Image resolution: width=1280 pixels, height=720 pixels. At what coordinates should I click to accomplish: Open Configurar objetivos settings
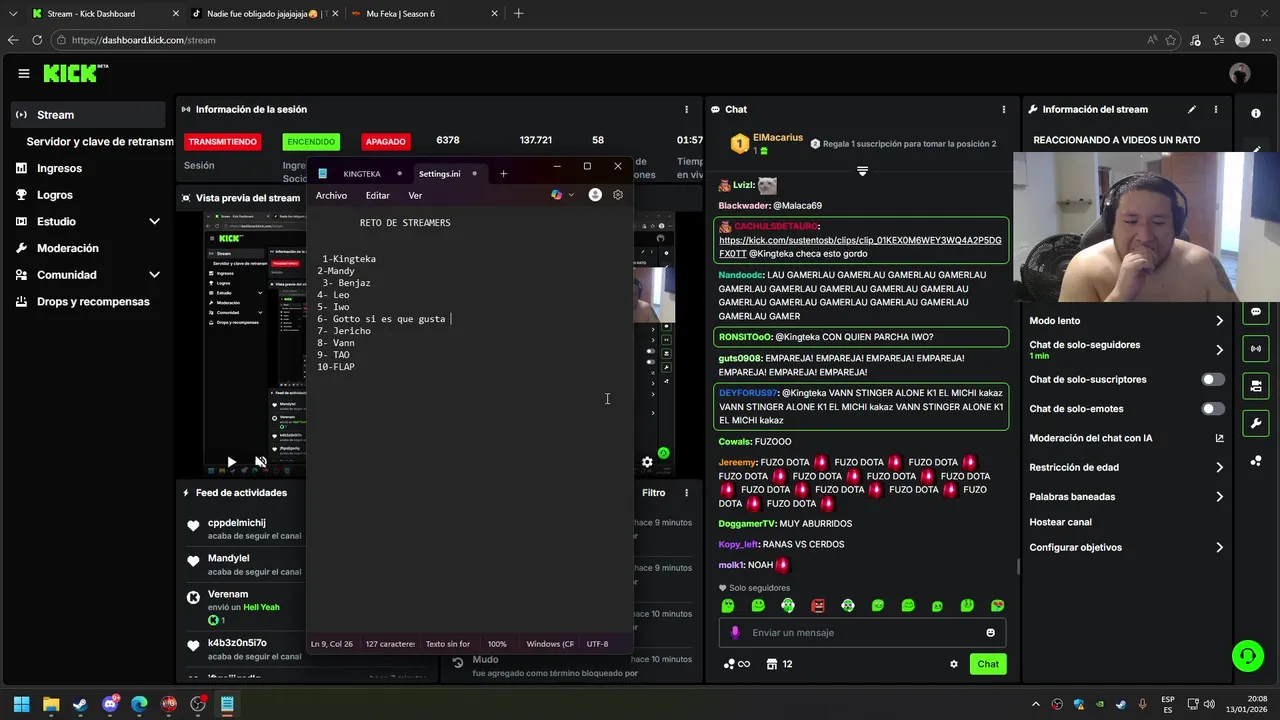(1127, 548)
